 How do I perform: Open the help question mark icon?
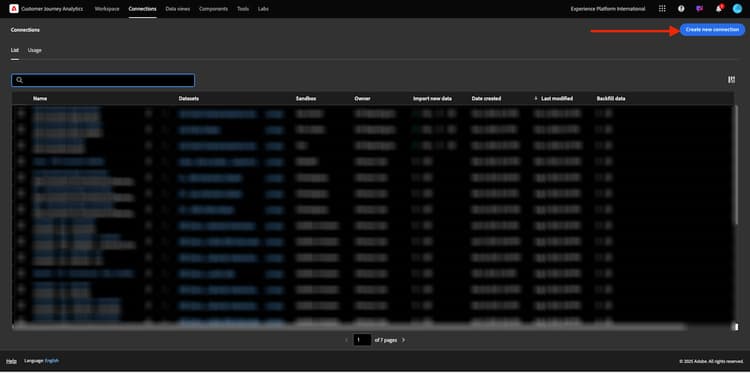681,9
